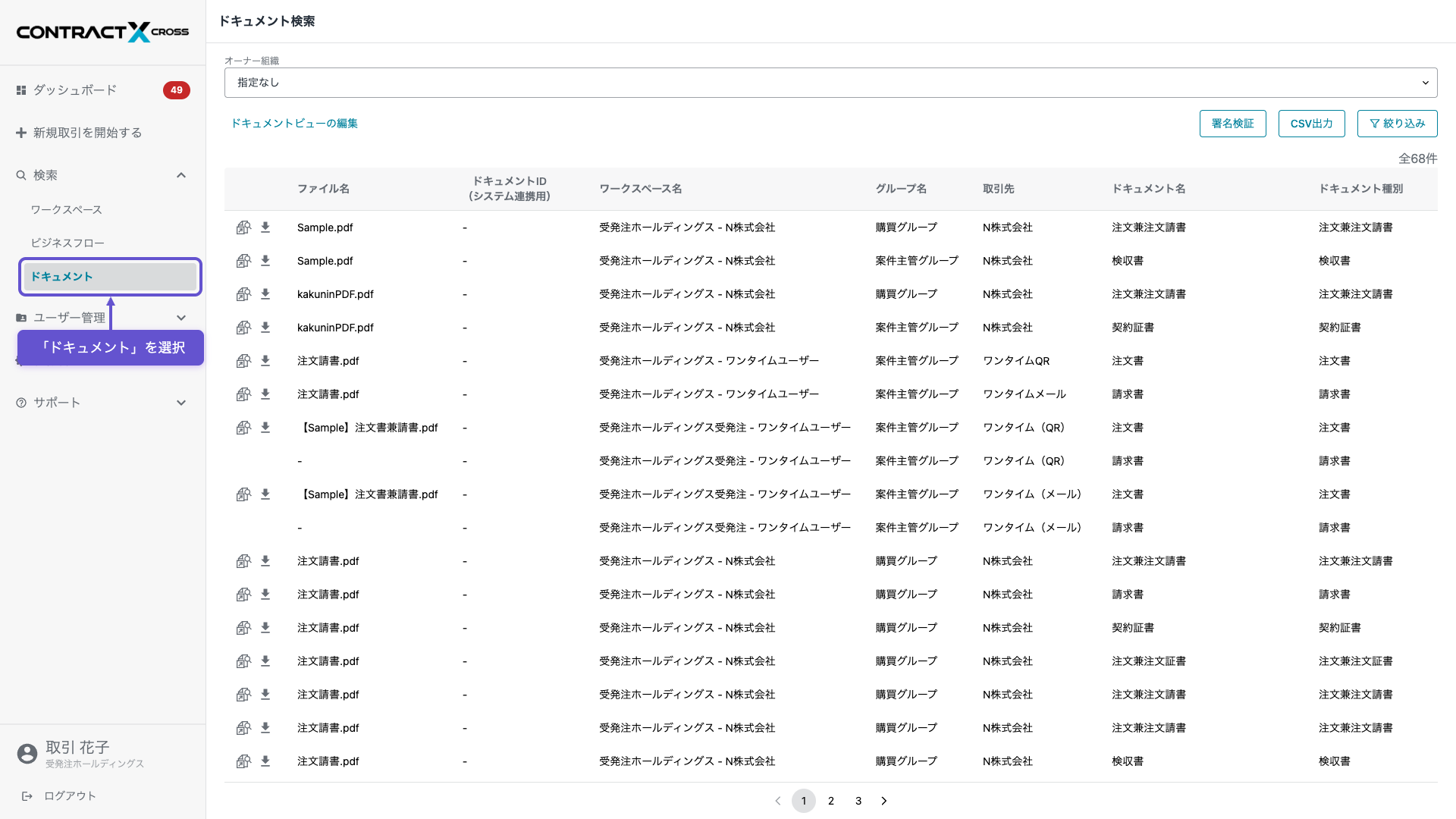Download 【Sample】注文書兼請書.pdf in ワンタイム（QR）row
Image resolution: width=1456 pixels, height=819 pixels.
point(265,428)
